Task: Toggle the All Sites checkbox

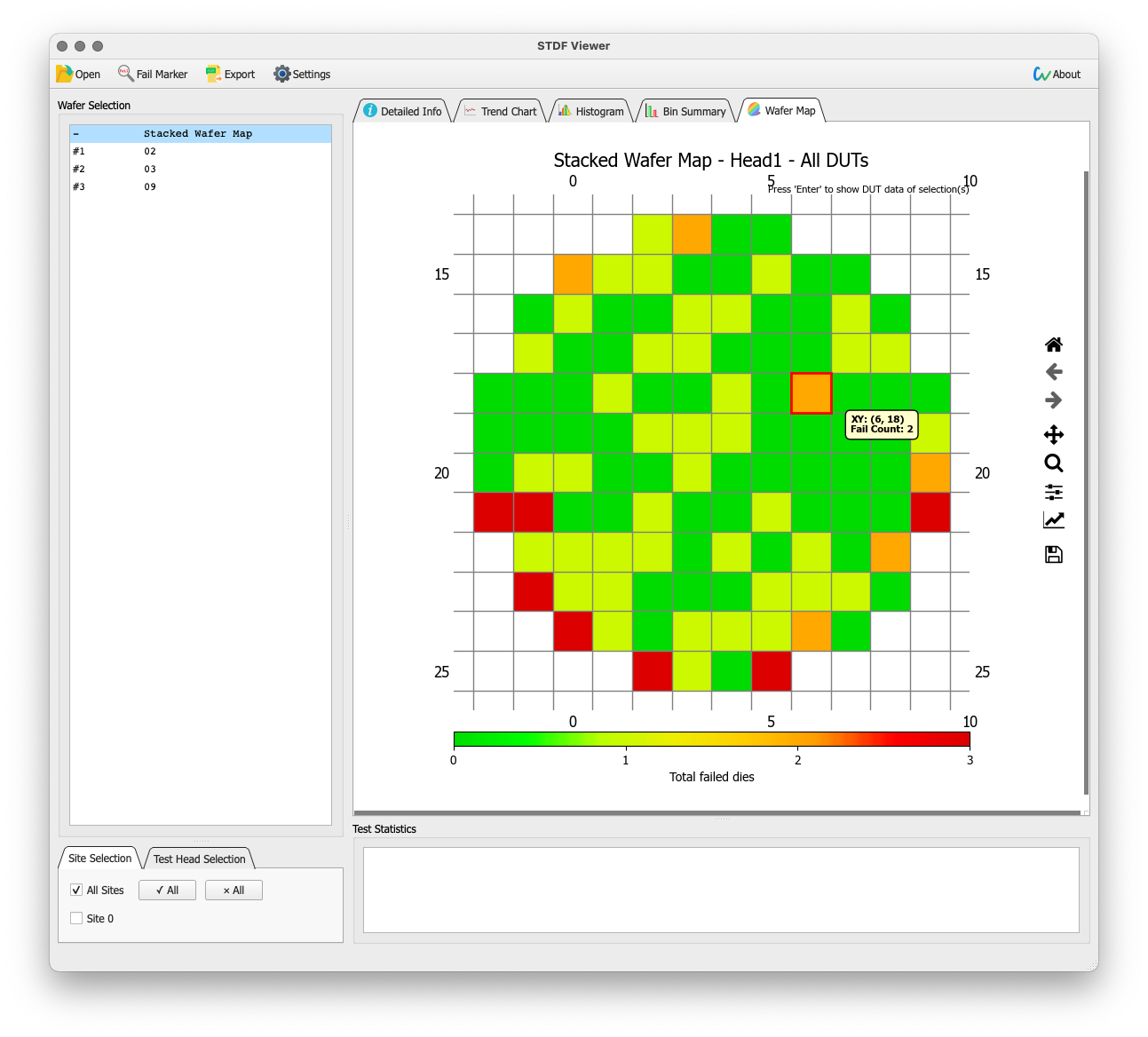Action: (x=76, y=890)
